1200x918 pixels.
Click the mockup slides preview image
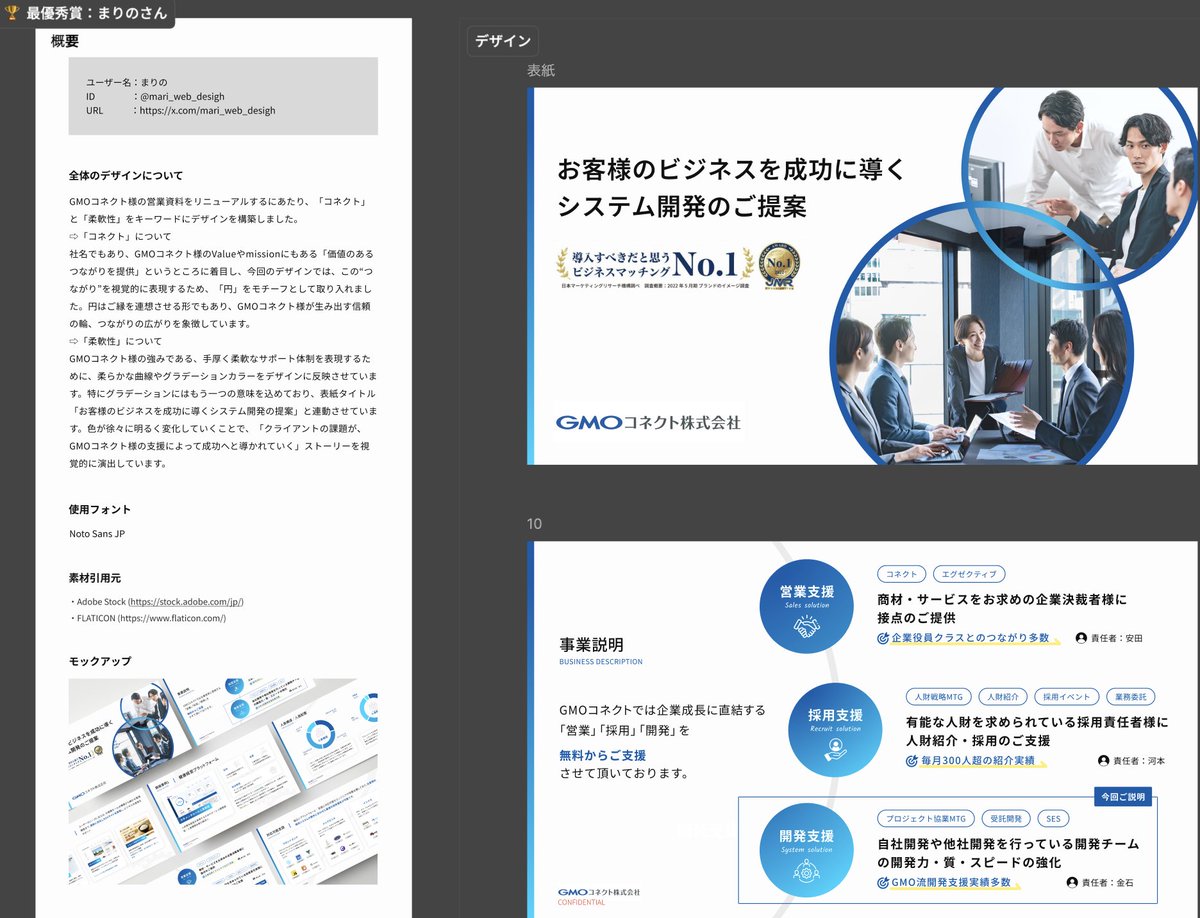[x=223, y=781]
